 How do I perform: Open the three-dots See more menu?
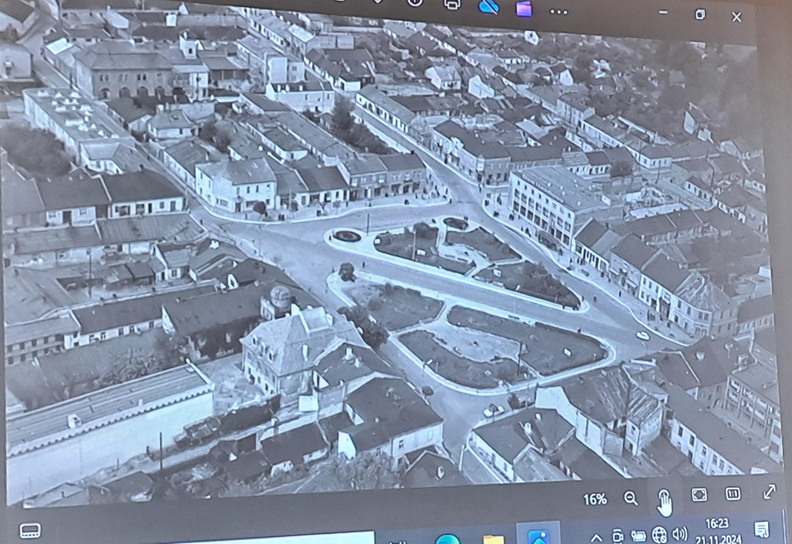click(x=559, y=12)
